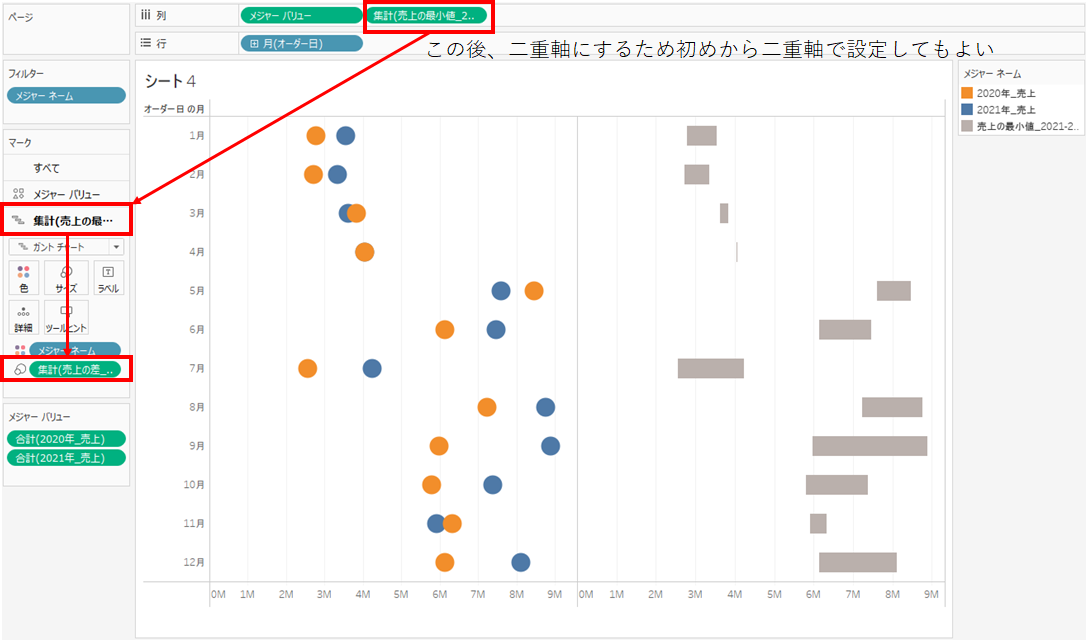
Task: Select 売上の最小値_2021-2.. legend label
Action: 1028,126
